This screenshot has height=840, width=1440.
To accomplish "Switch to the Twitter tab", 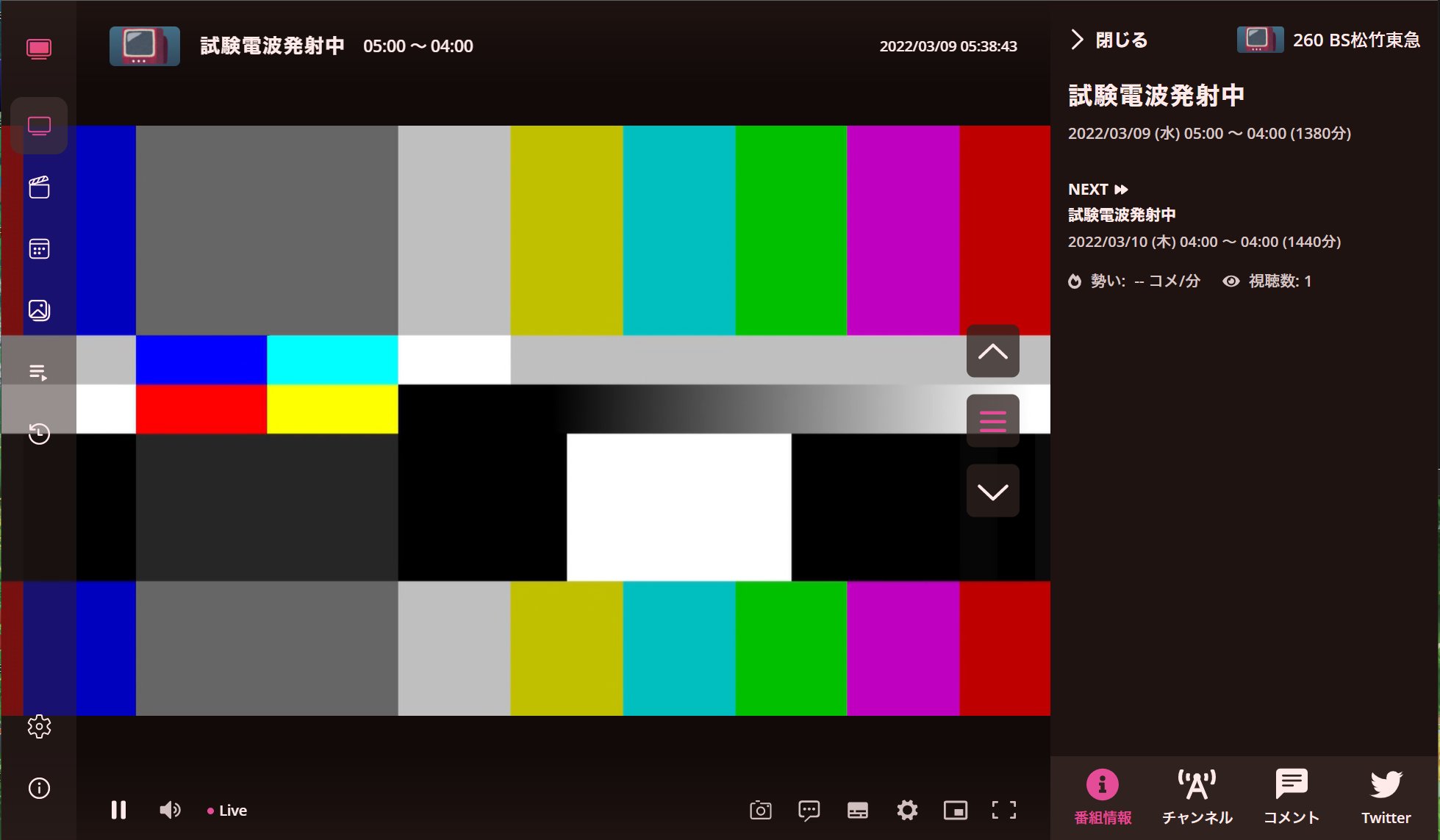I will click(x=1386, y=797).
